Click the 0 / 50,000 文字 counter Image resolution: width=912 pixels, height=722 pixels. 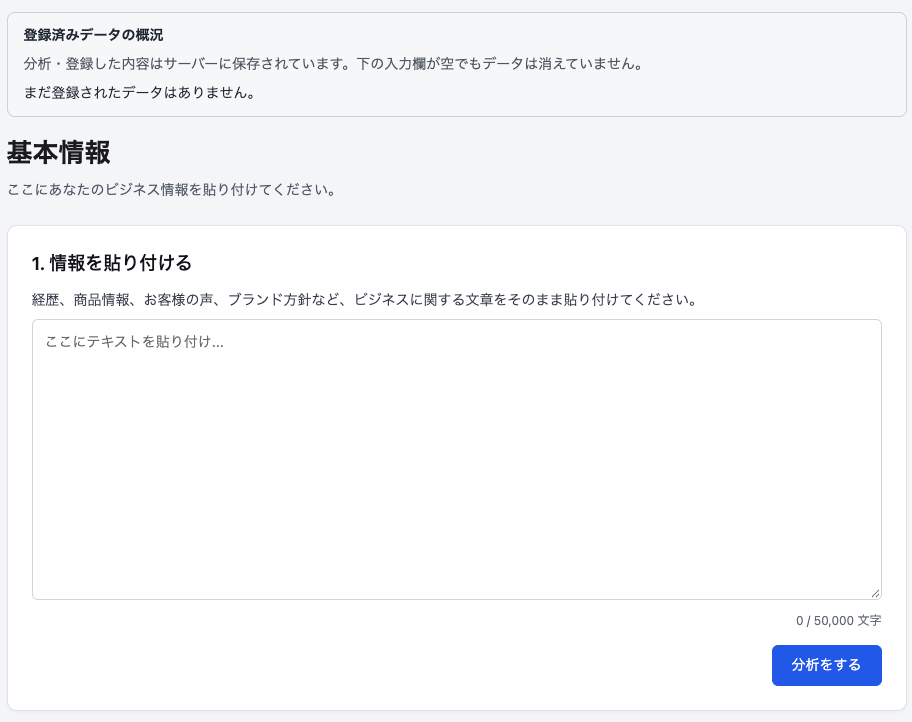point(838,621)
